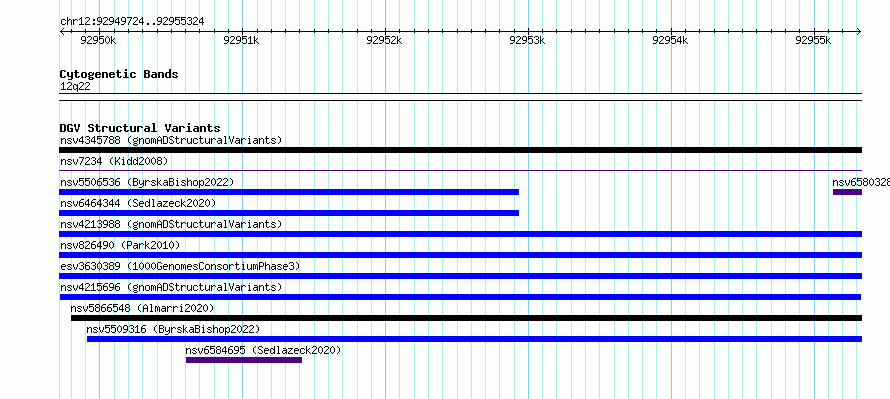
Task: Click the right arrowhead of the ruler
Action: click(x=859, y=31)
